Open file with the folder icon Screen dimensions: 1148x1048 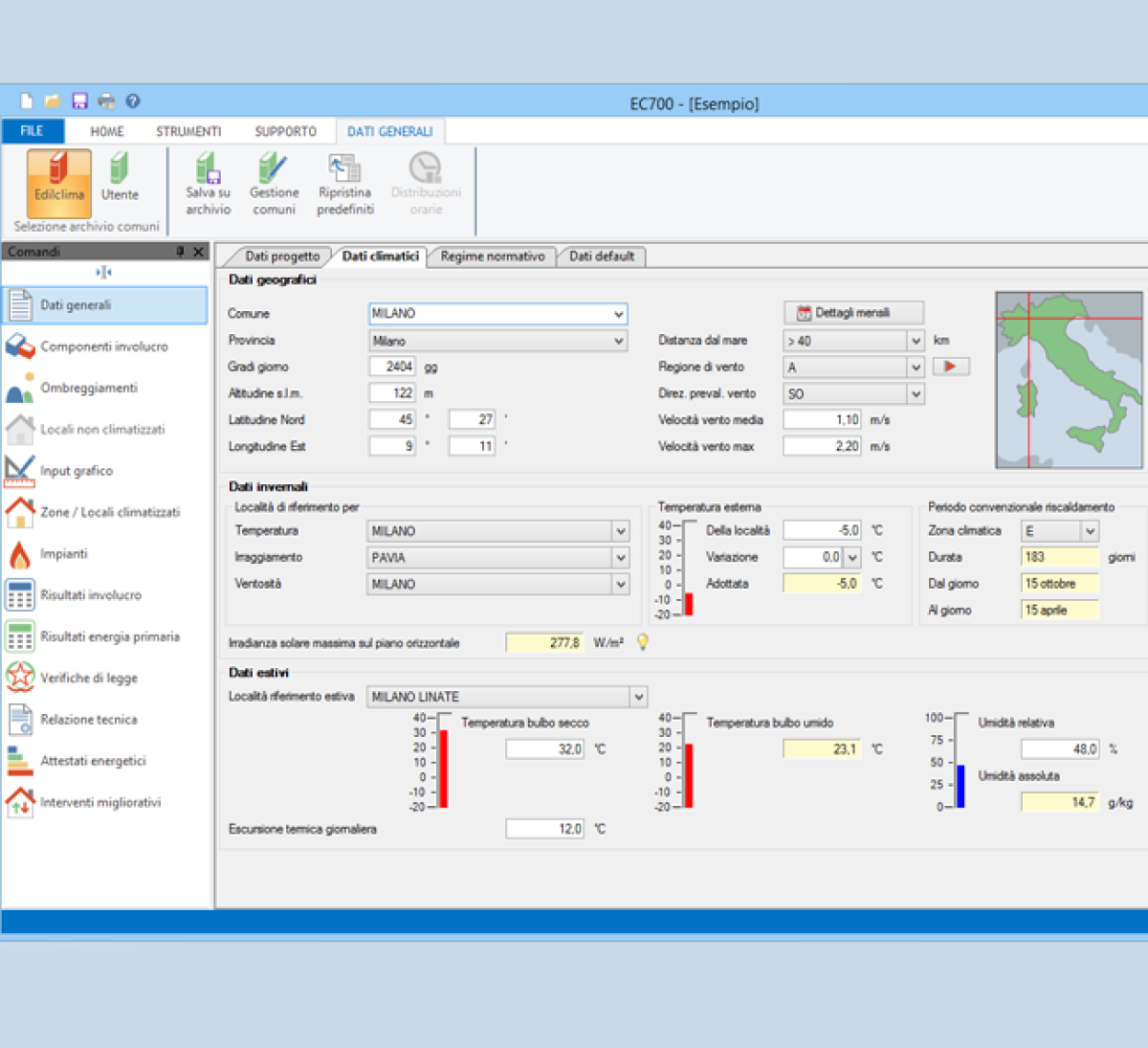click(x=53, y=100)
